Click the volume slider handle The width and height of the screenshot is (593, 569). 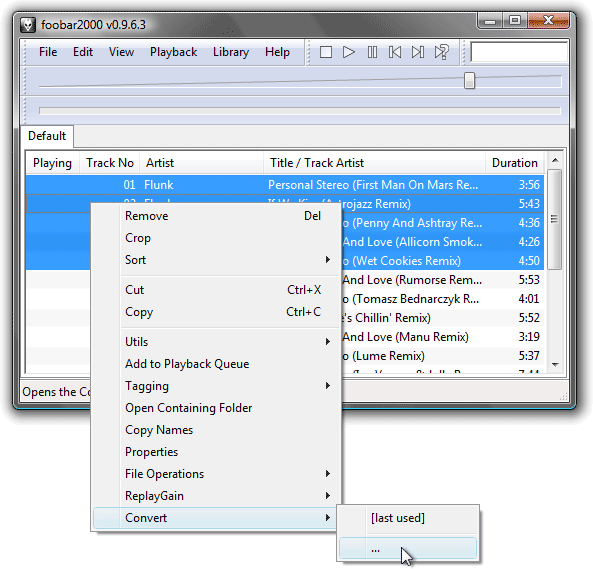pos(469,81)
